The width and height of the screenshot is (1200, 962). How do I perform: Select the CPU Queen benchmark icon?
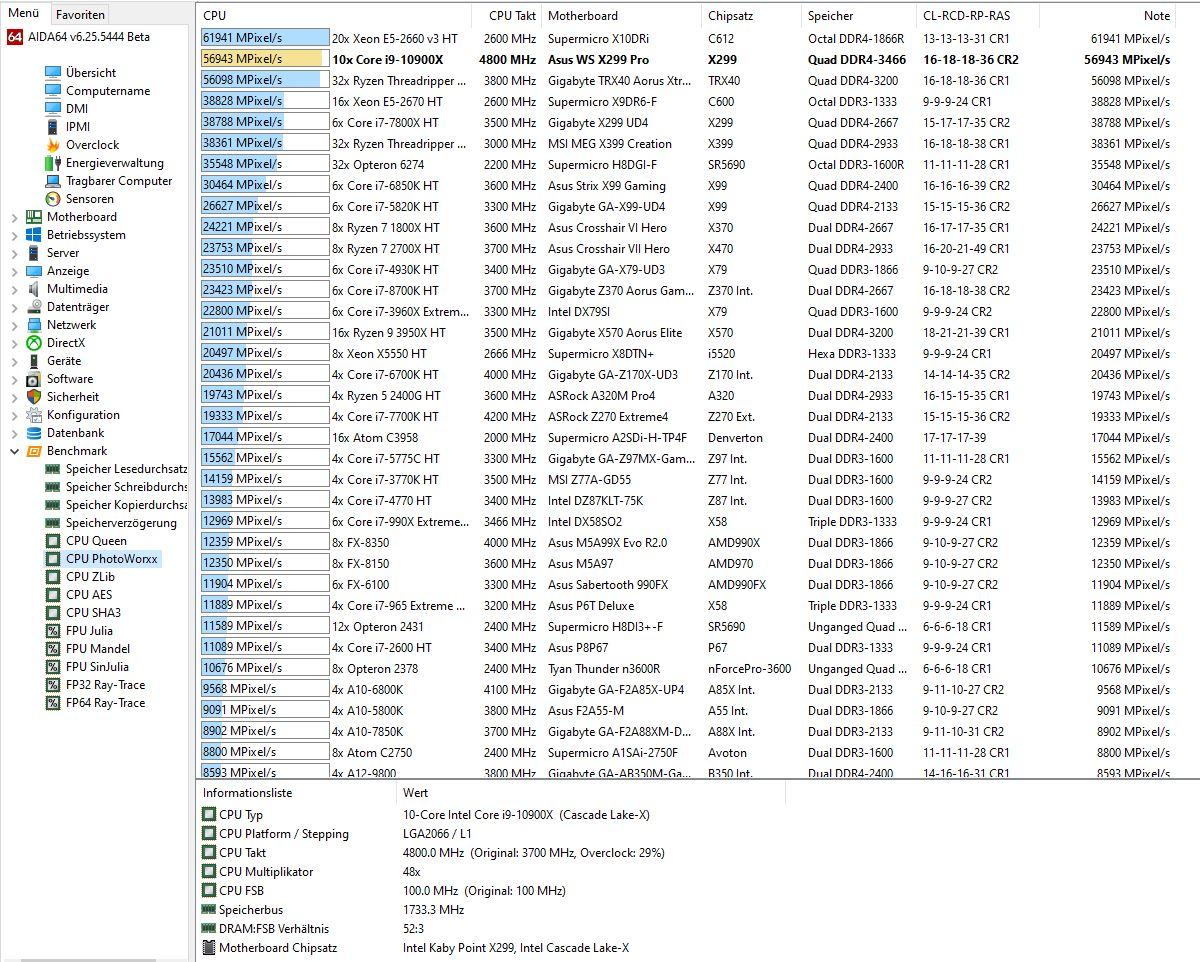[53, 541]
